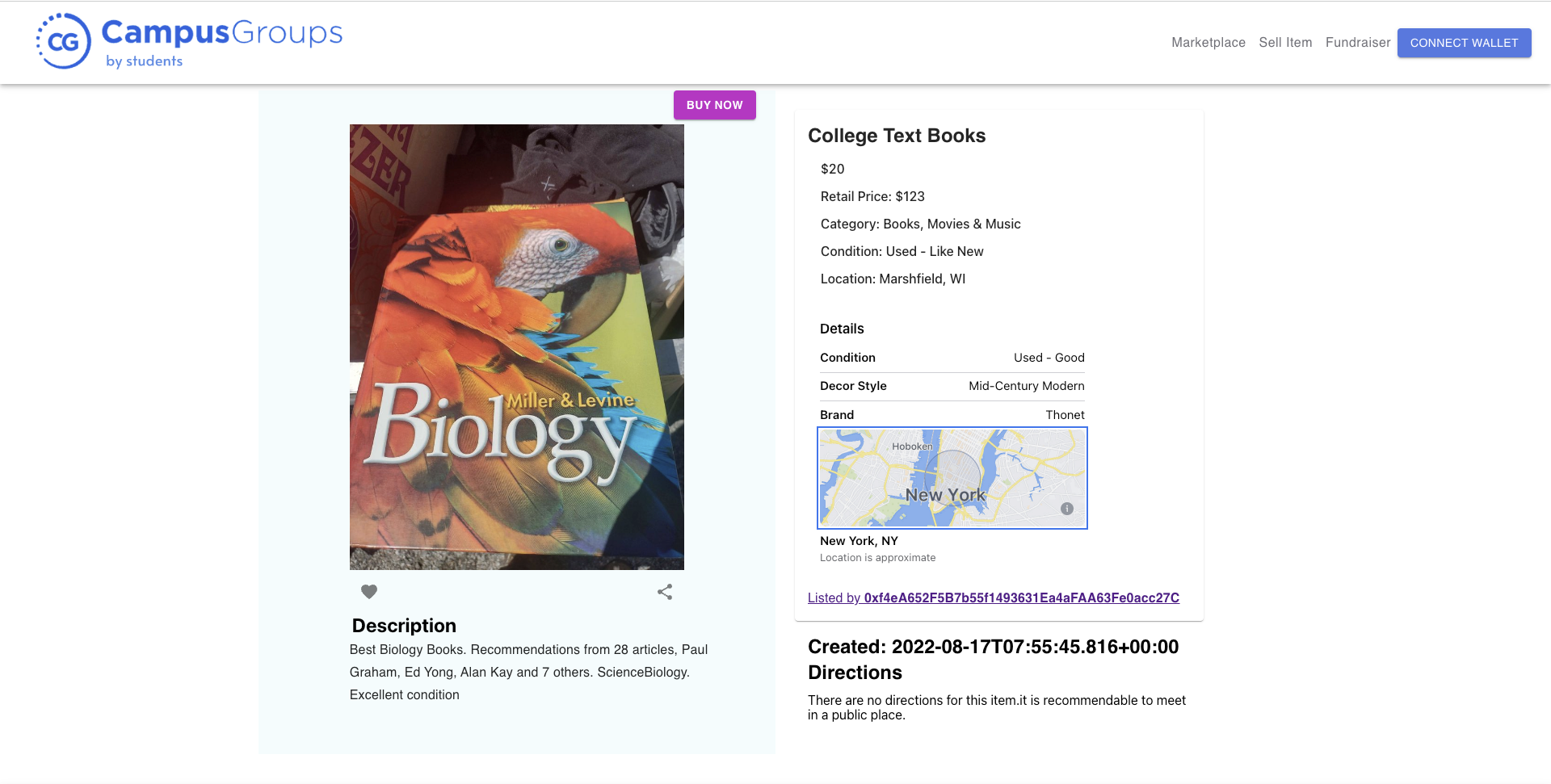Click the New York map preview
1551x784 pixels.
pyautogui.click(x=952, y=478)
